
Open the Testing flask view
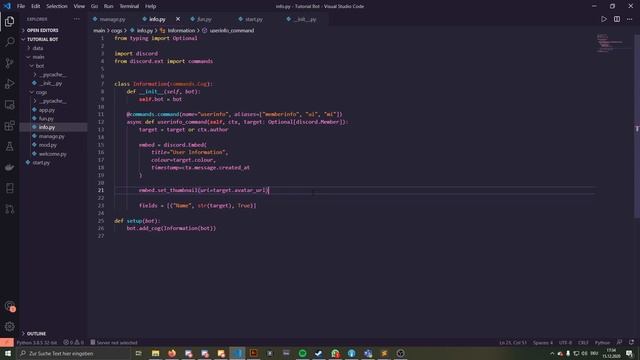[x=9, y=147]
